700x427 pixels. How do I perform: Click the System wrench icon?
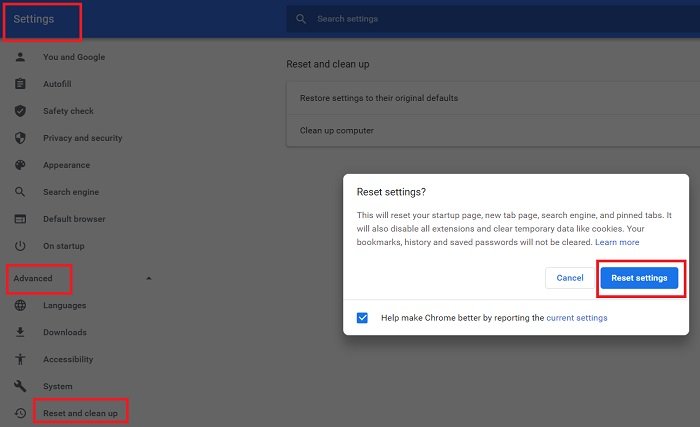pos(20,386)
